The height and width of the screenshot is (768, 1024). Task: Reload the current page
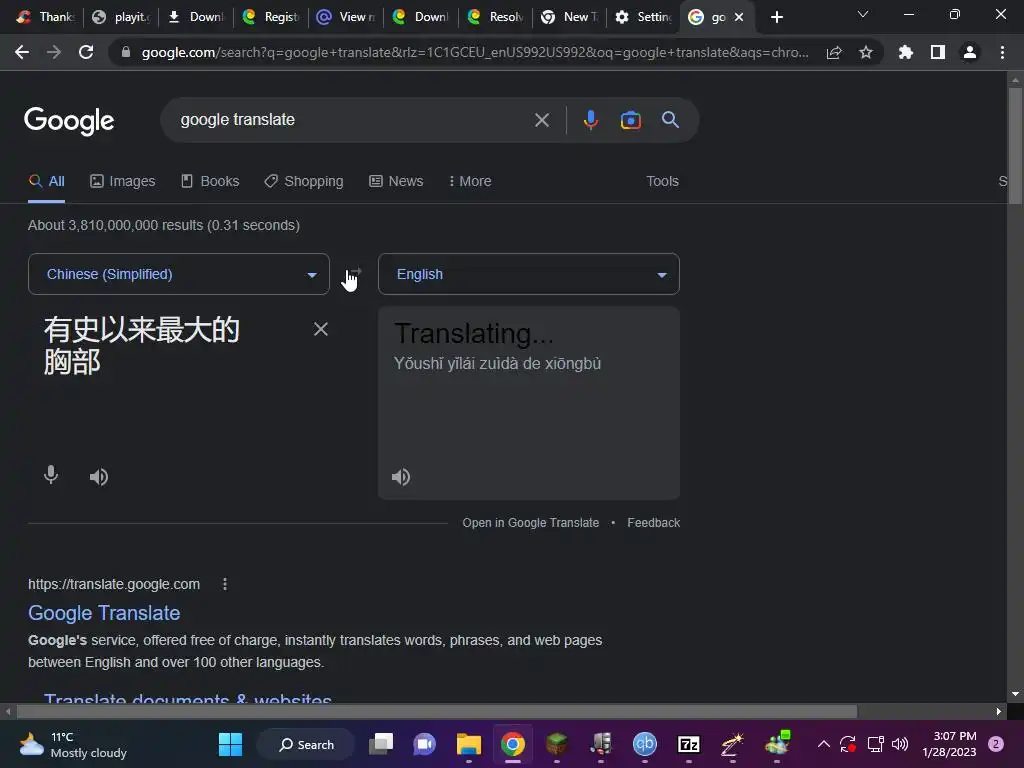[86, 52]
